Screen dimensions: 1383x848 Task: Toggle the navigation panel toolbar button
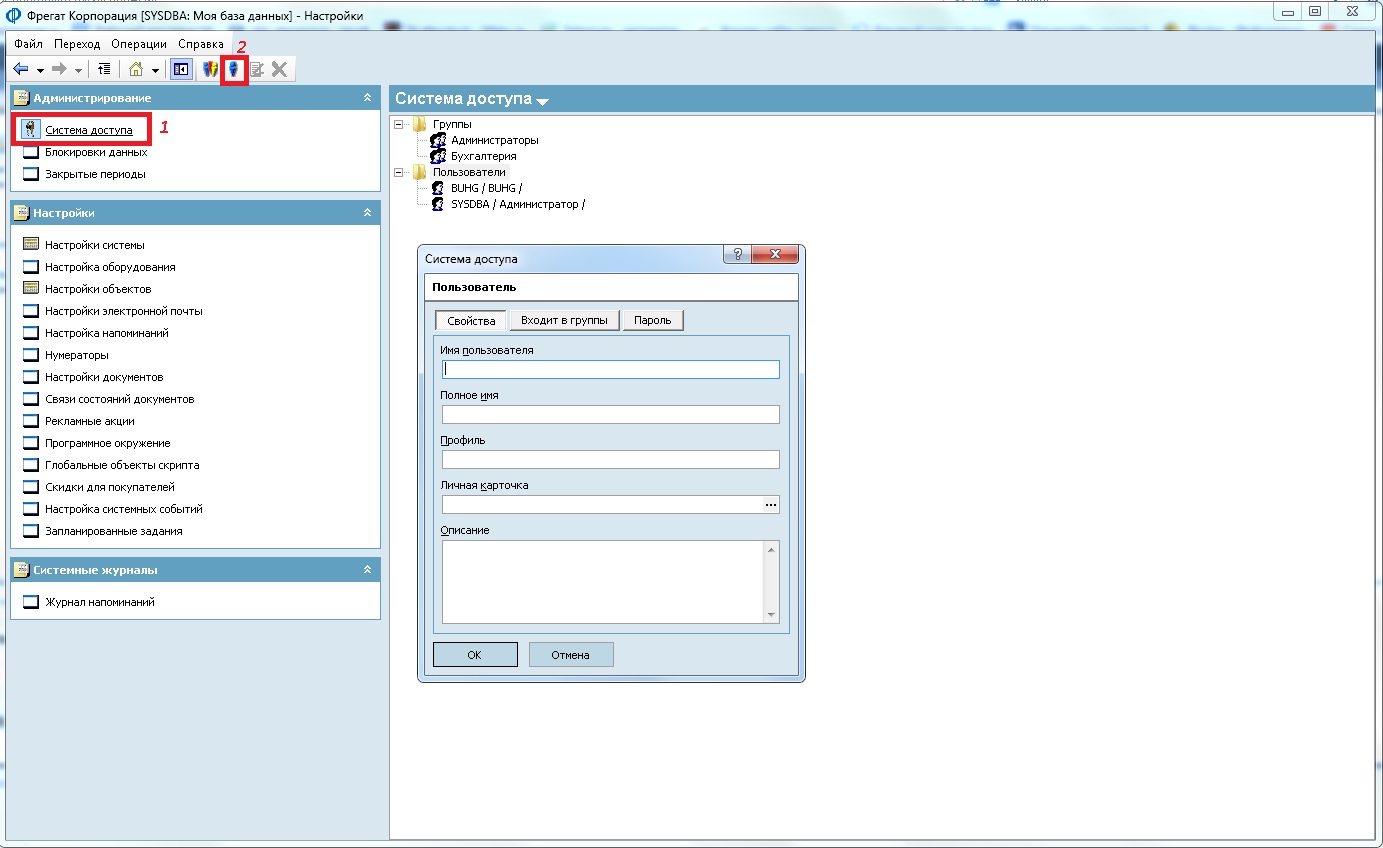point(181,69)
